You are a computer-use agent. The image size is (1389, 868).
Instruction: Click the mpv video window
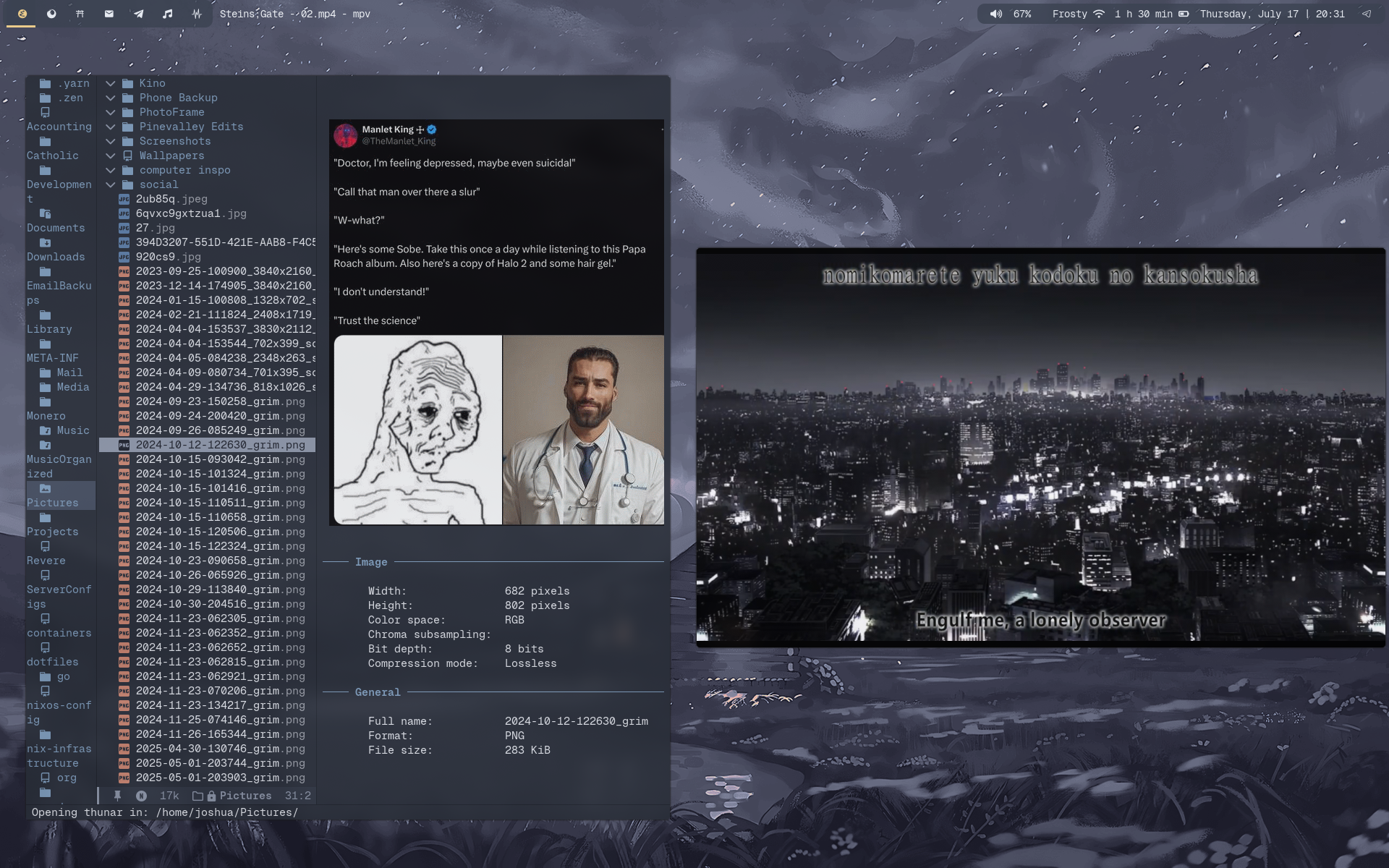coord(1040,446)
